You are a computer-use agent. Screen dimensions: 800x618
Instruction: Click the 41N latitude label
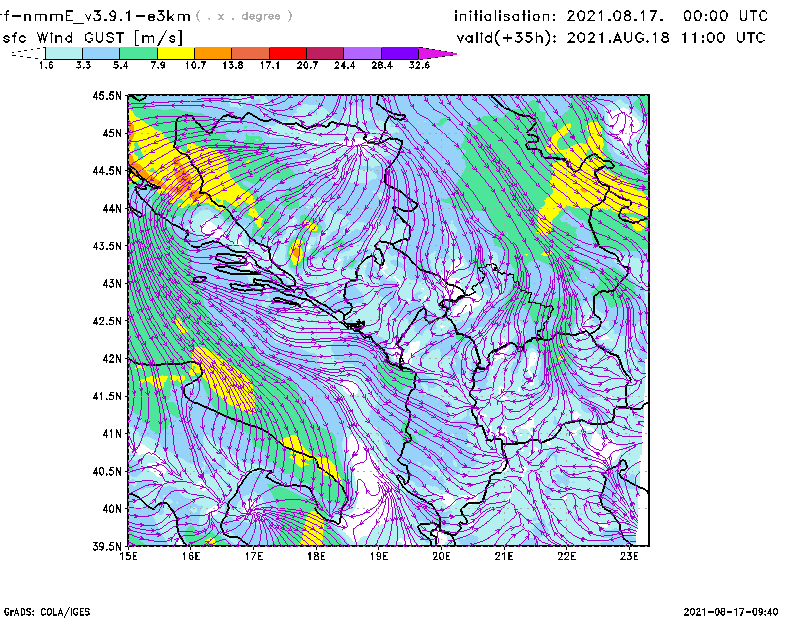point(112,433)
